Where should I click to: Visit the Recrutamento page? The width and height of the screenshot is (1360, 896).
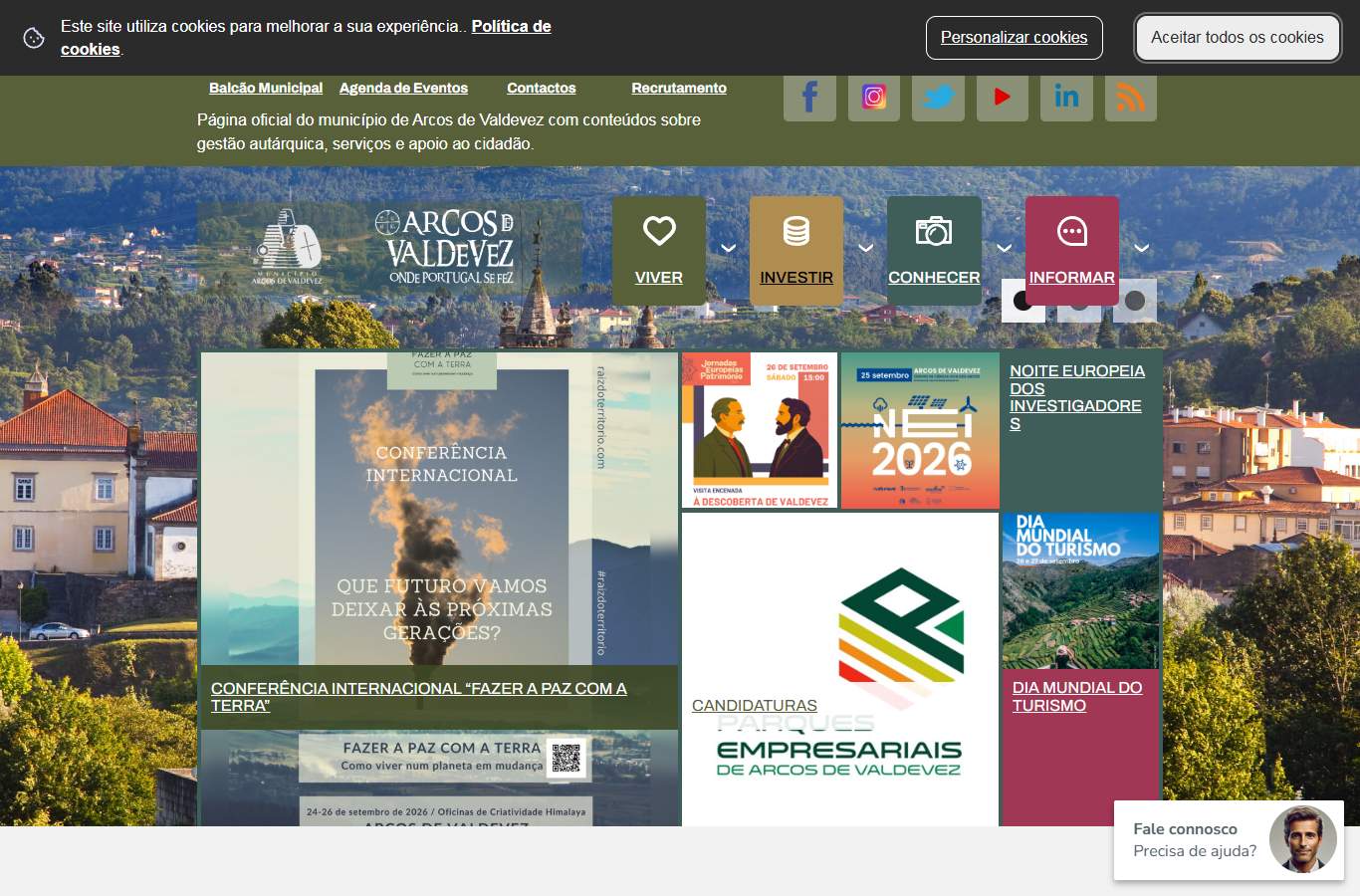click(679, 88)
